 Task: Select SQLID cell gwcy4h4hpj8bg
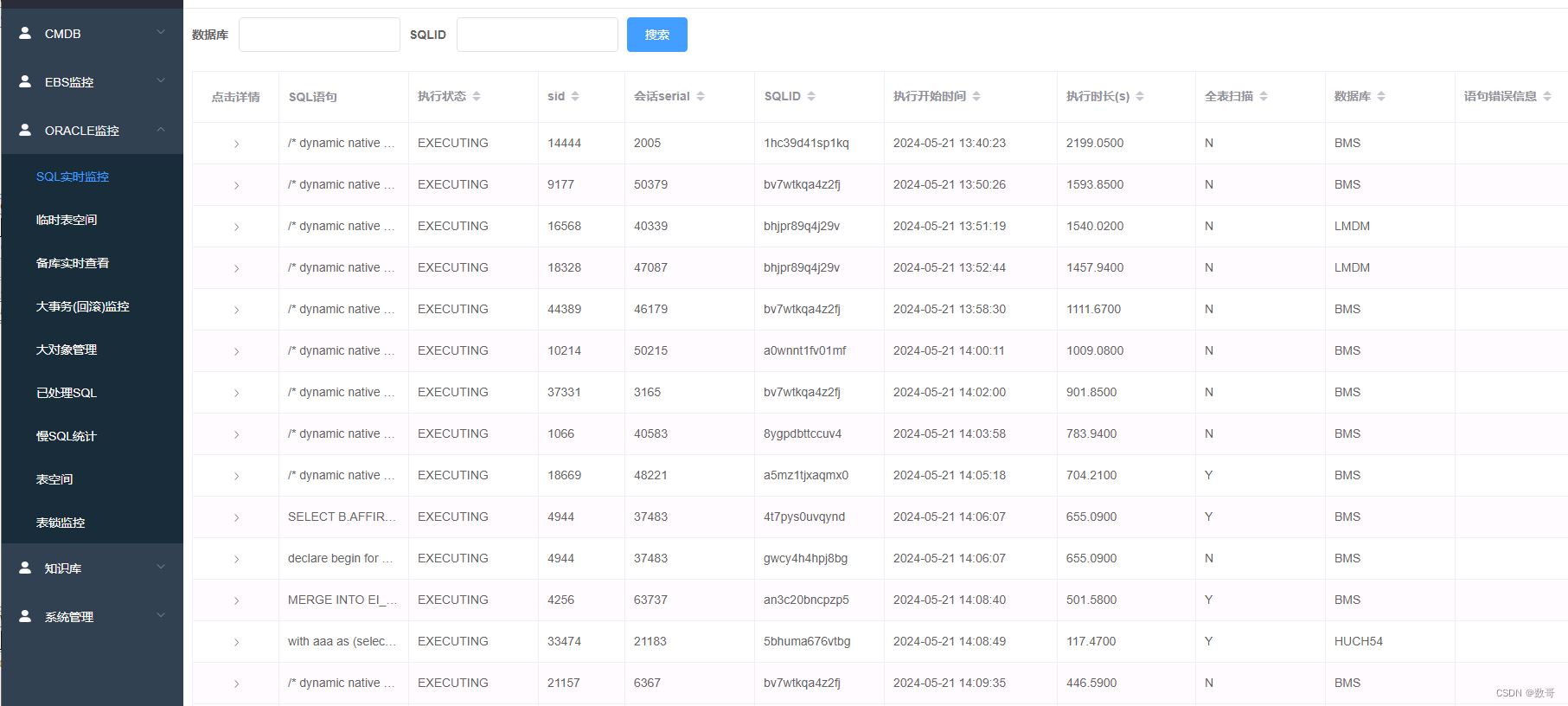pos(805,558)
